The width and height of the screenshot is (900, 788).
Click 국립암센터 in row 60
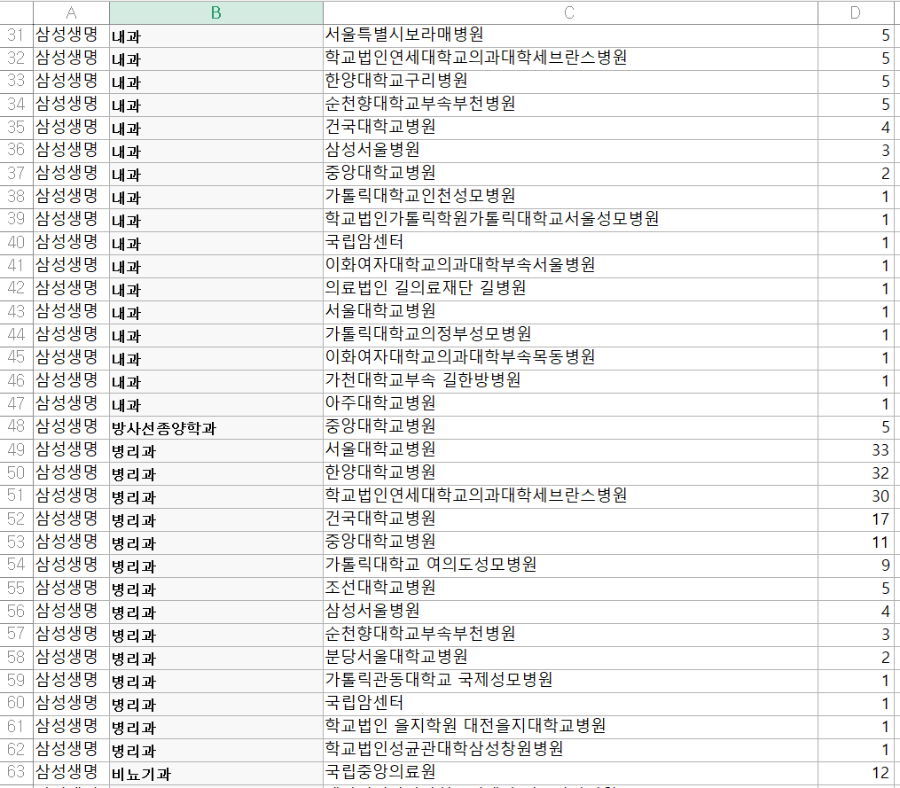(570, 704)
